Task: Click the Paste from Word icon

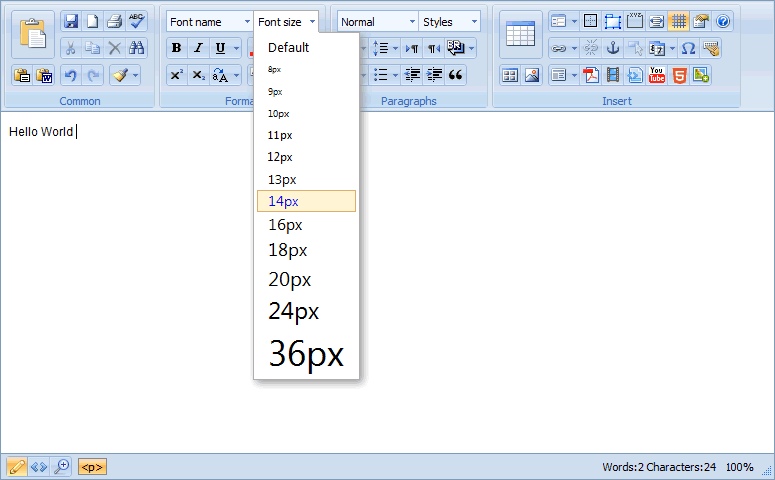Action: click(44, 75)
